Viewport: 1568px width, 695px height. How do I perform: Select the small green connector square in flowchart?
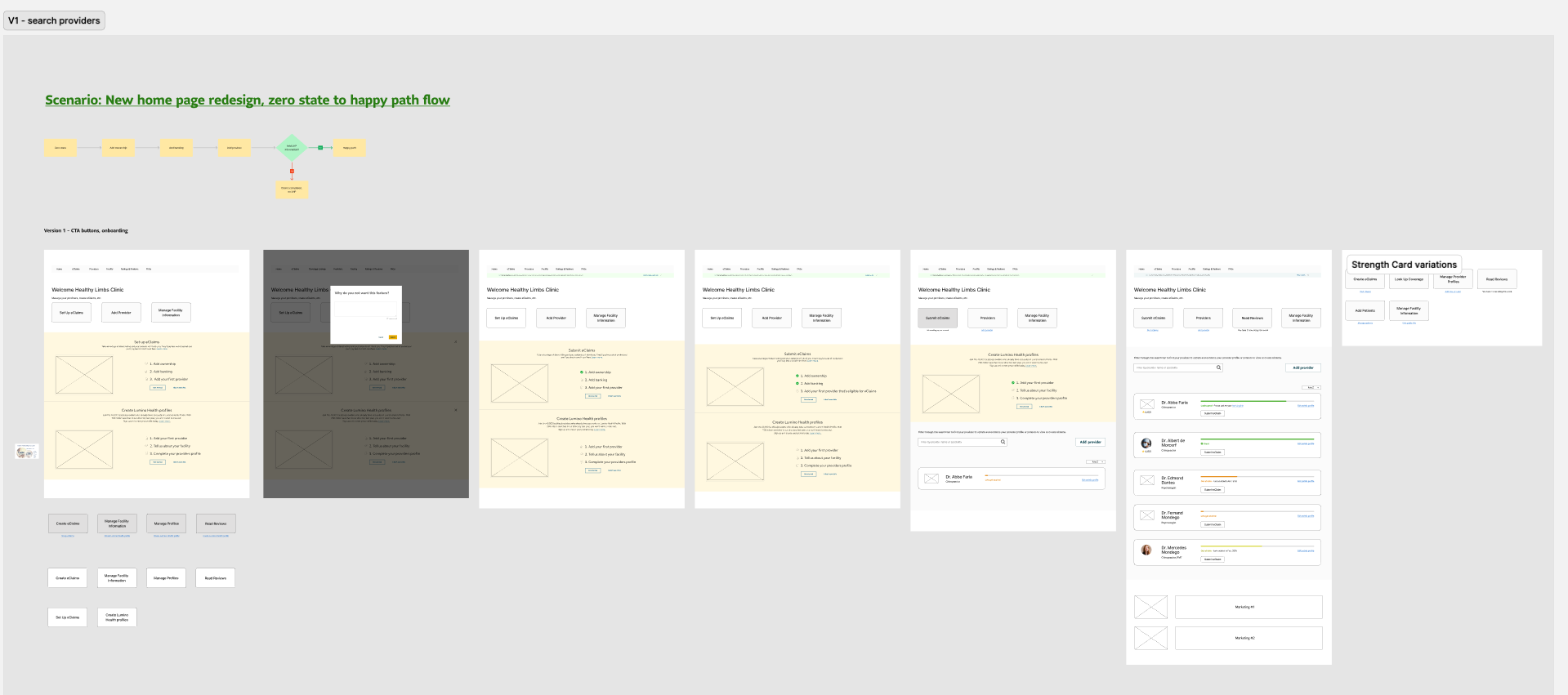pyautogui.click(x=320, y=148)
